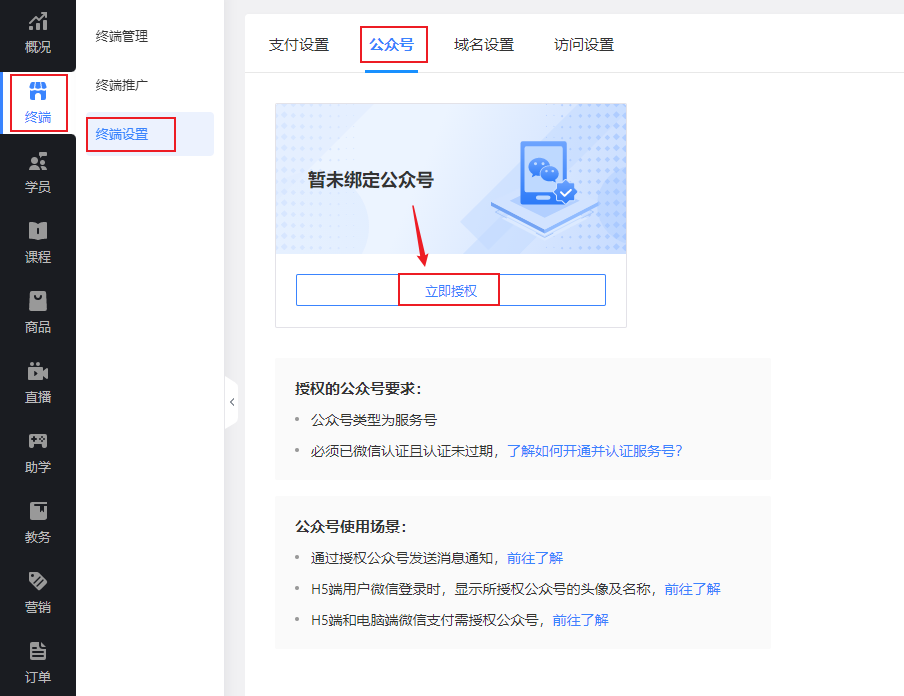Open the 直播 live streaming section
The image size is (904, 696).
tap(37, 383)
